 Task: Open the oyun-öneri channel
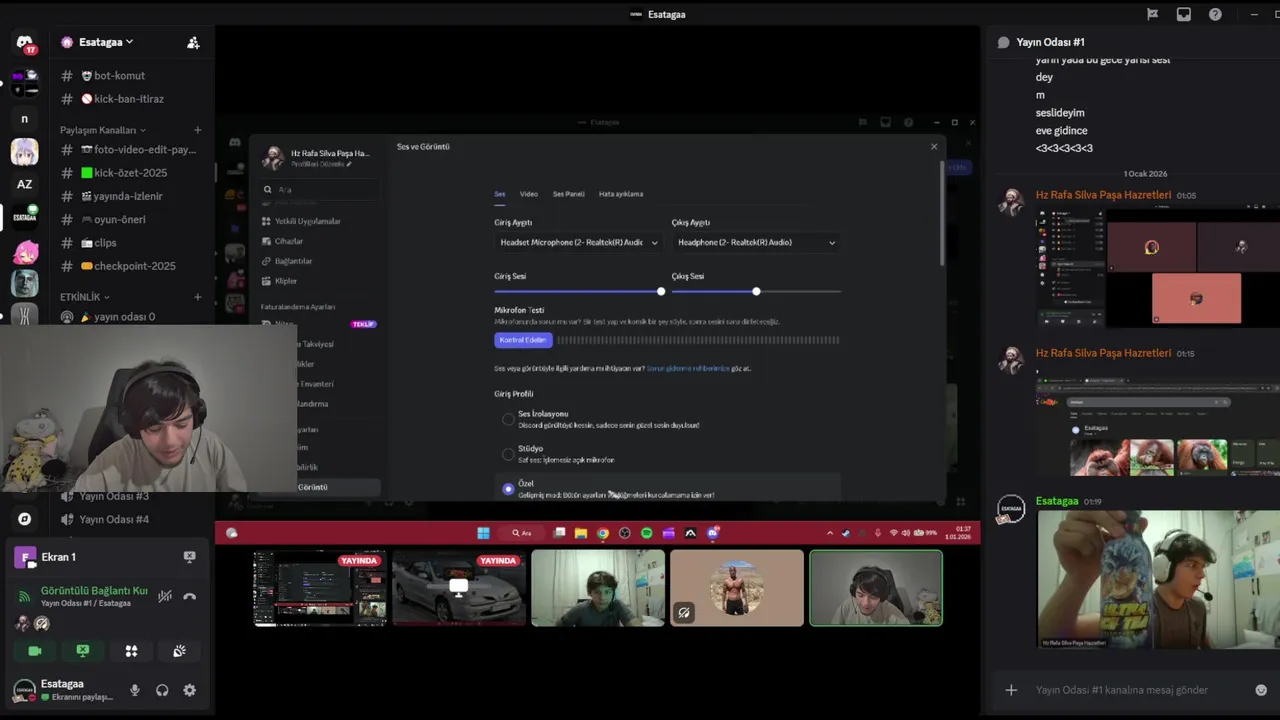(x=119, y=219)
